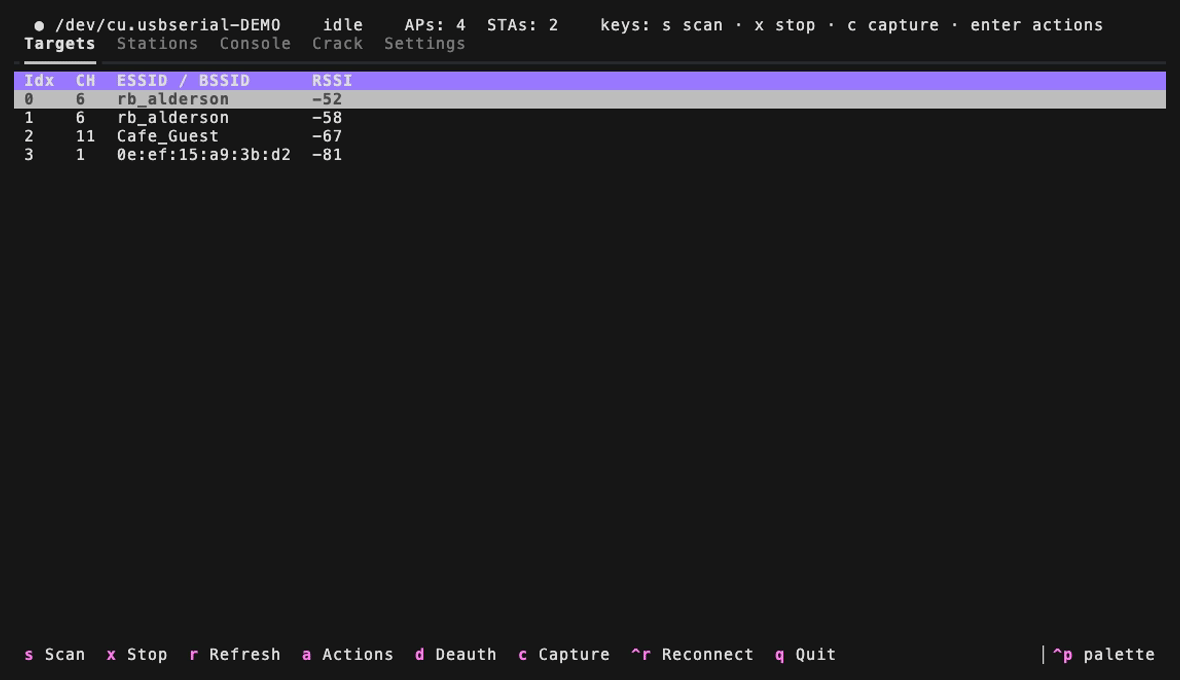1180x680 pixels.
Task: Select the rb_alderson row with RSSI -52
Action: (x=590, y=99)
